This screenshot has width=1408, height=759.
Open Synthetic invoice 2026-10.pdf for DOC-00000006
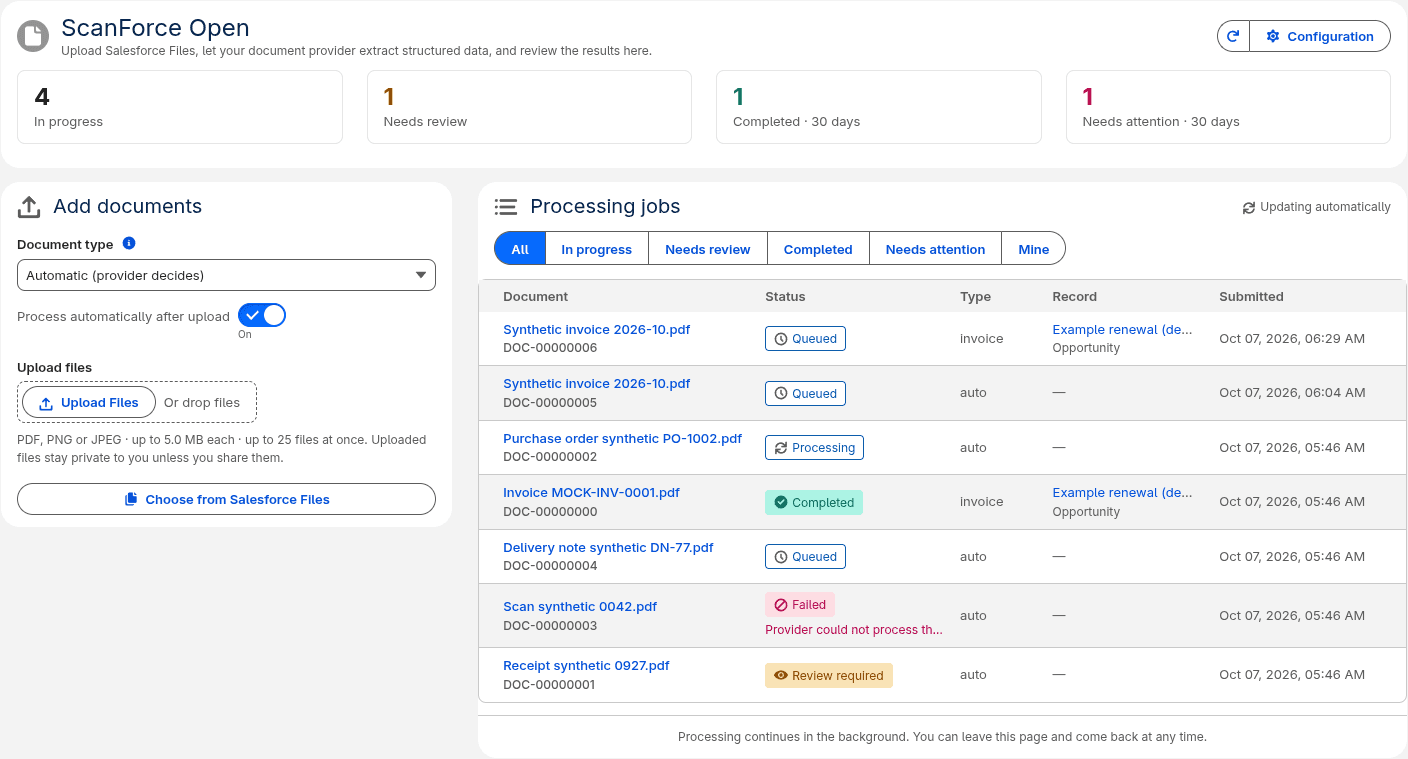click(x=596, y=329)
